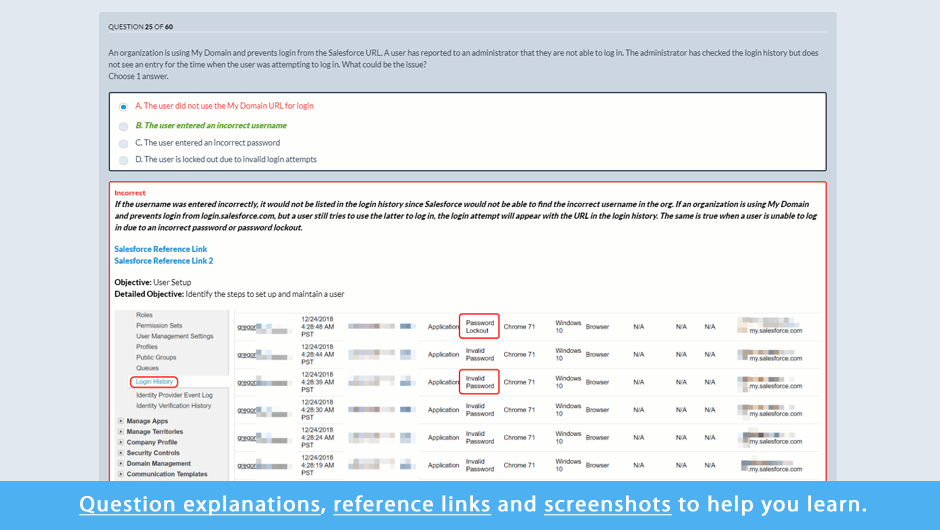Open Identity Provider Event Log

click(x=174, y=395)
